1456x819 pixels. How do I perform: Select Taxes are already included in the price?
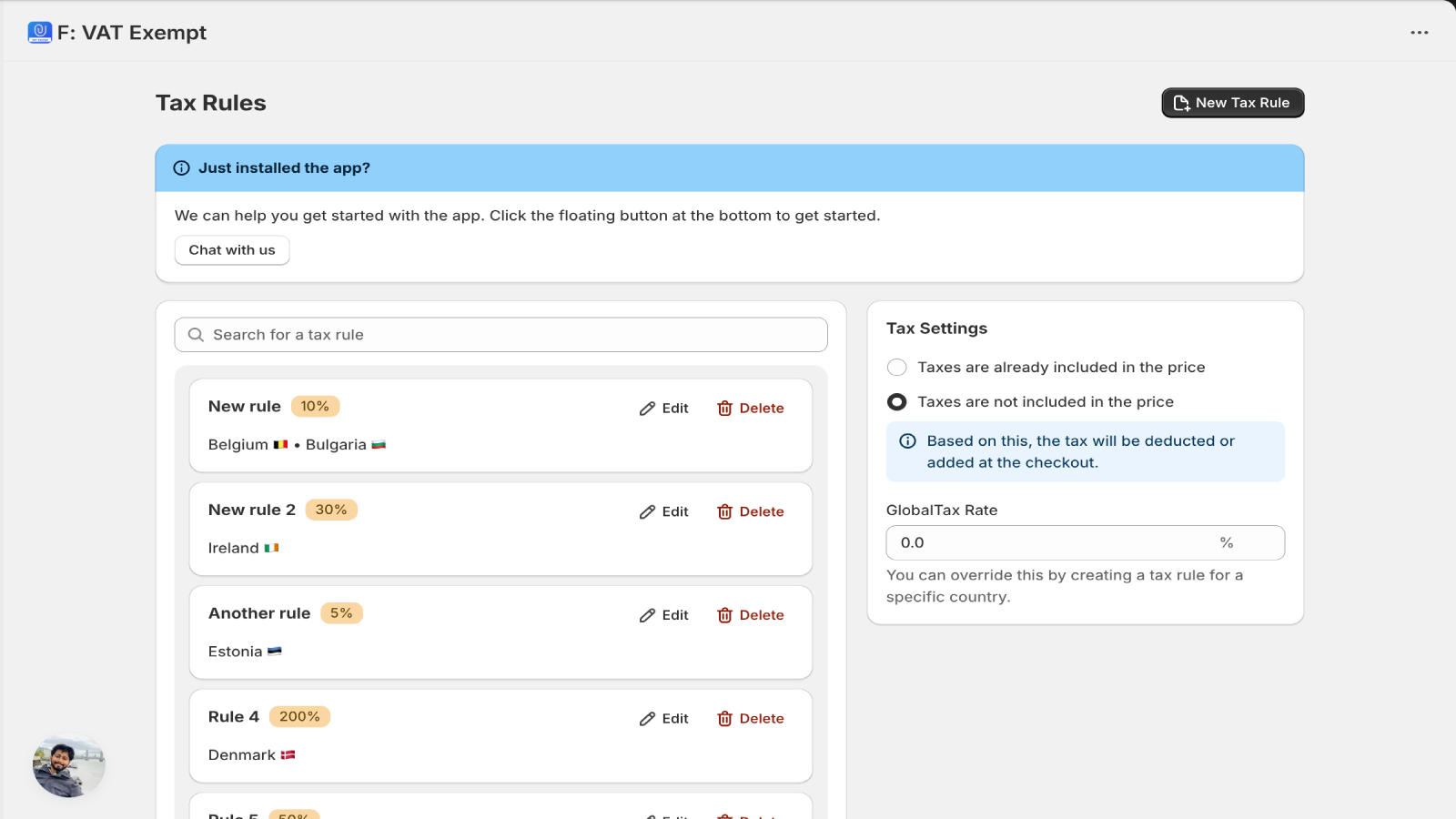click(897, 368)
